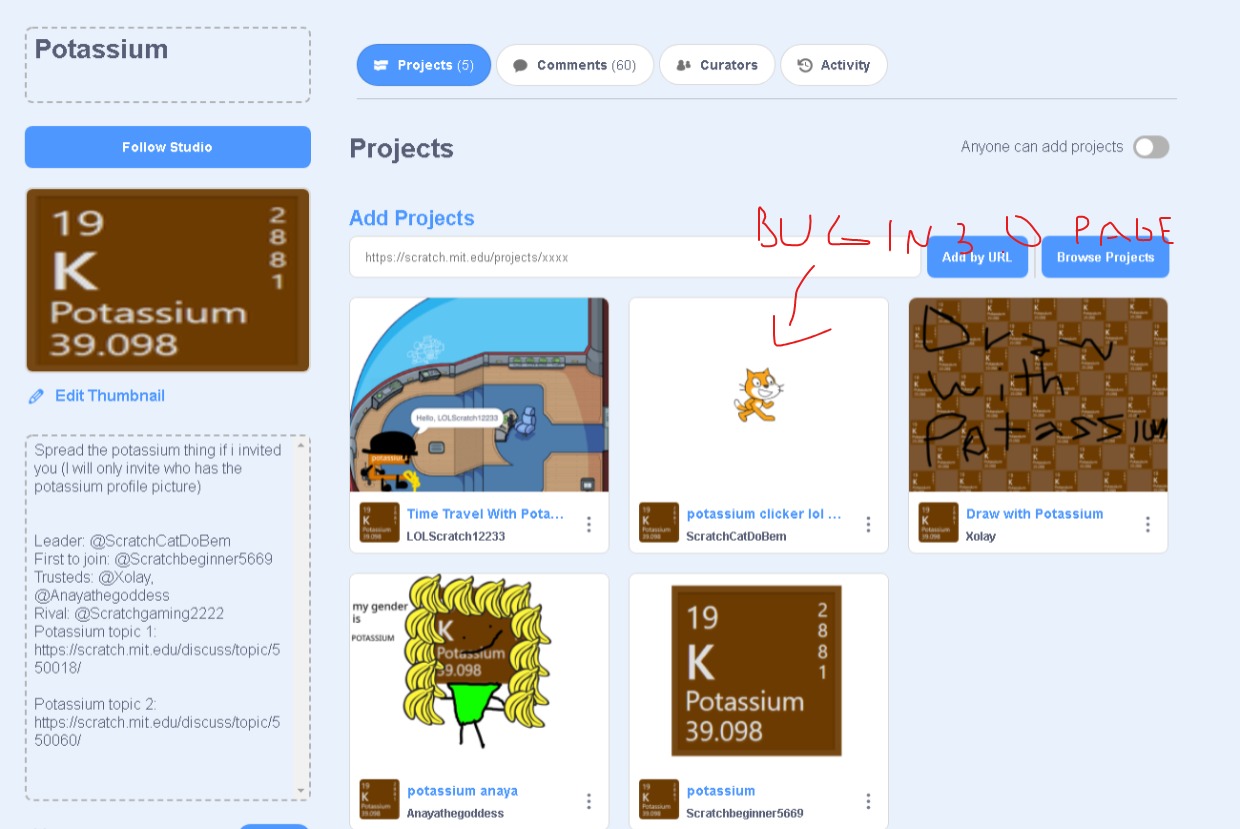This screenshot has width=1240, height=829.
Task: Click the Browse Projects button
Action: [1105, 257]
